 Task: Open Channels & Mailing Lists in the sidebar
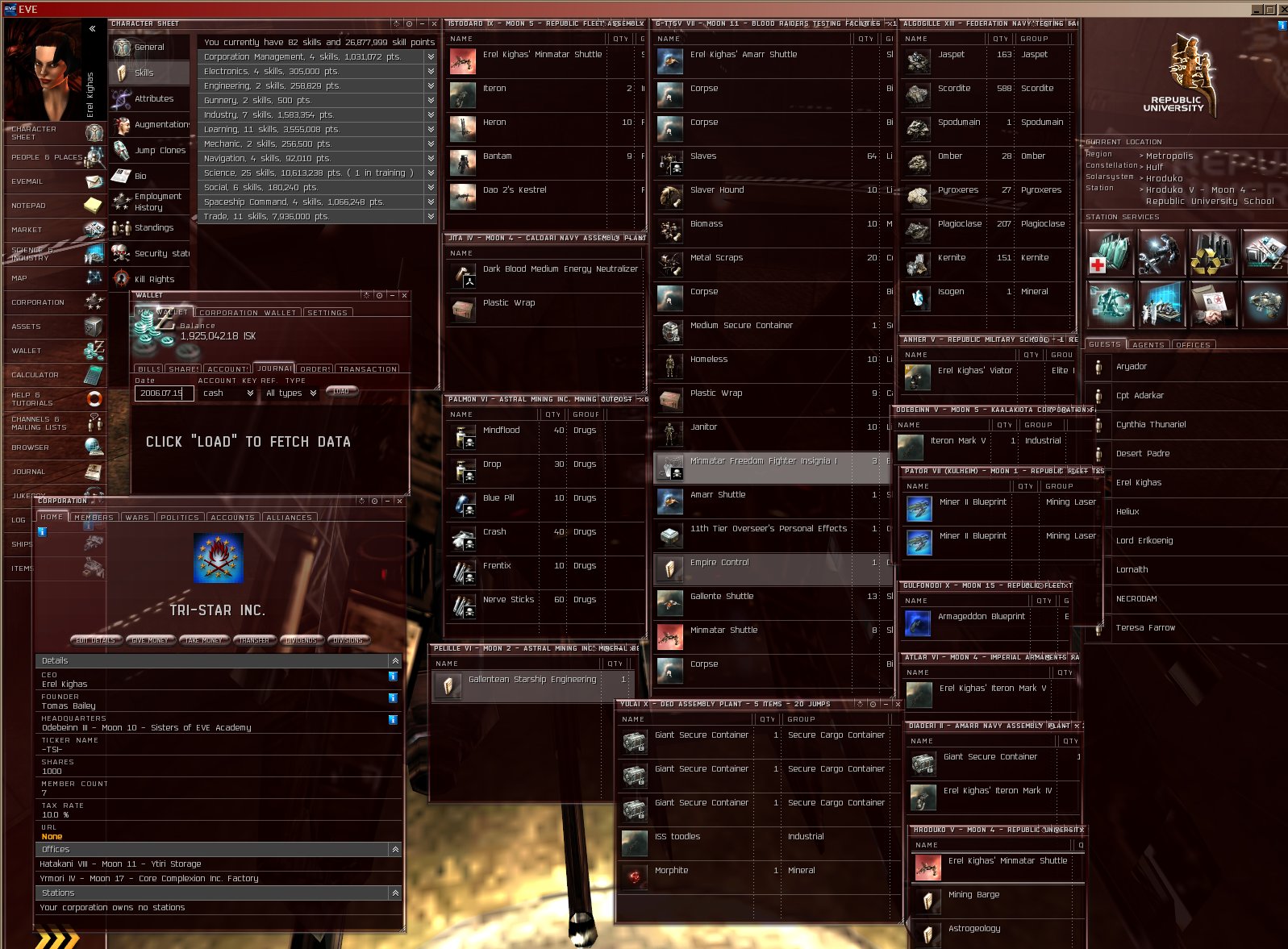click(x=55, y=423)
